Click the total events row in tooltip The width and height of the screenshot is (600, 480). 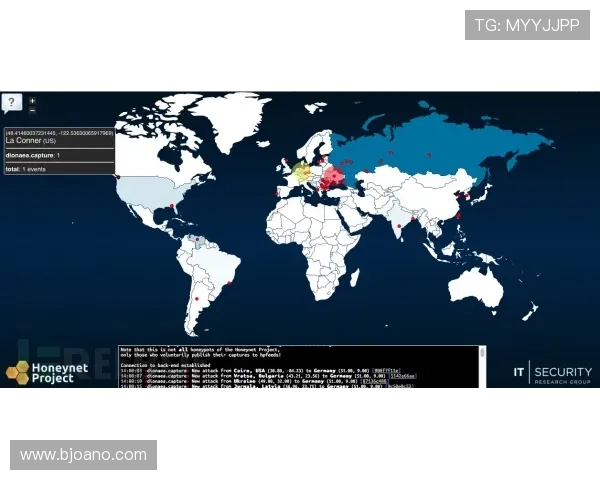point(26,169)
